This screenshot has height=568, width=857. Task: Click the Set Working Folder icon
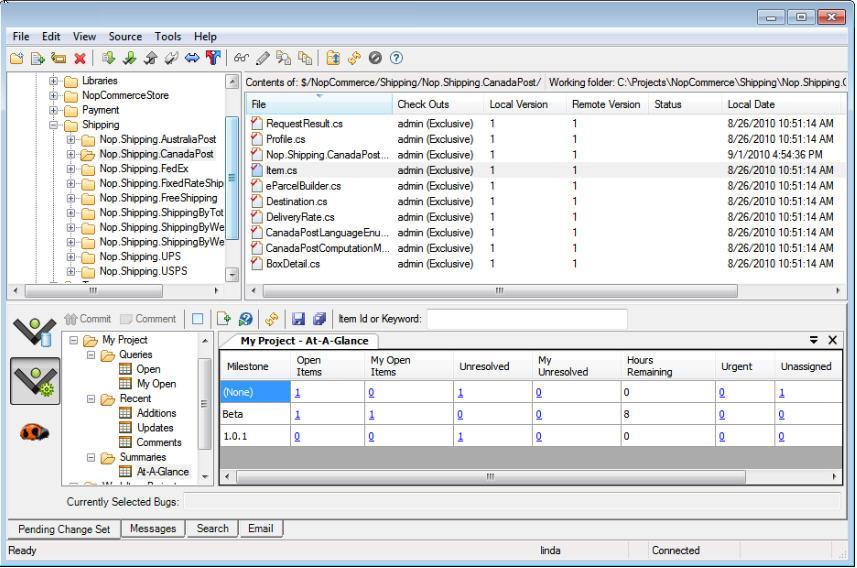332,57
